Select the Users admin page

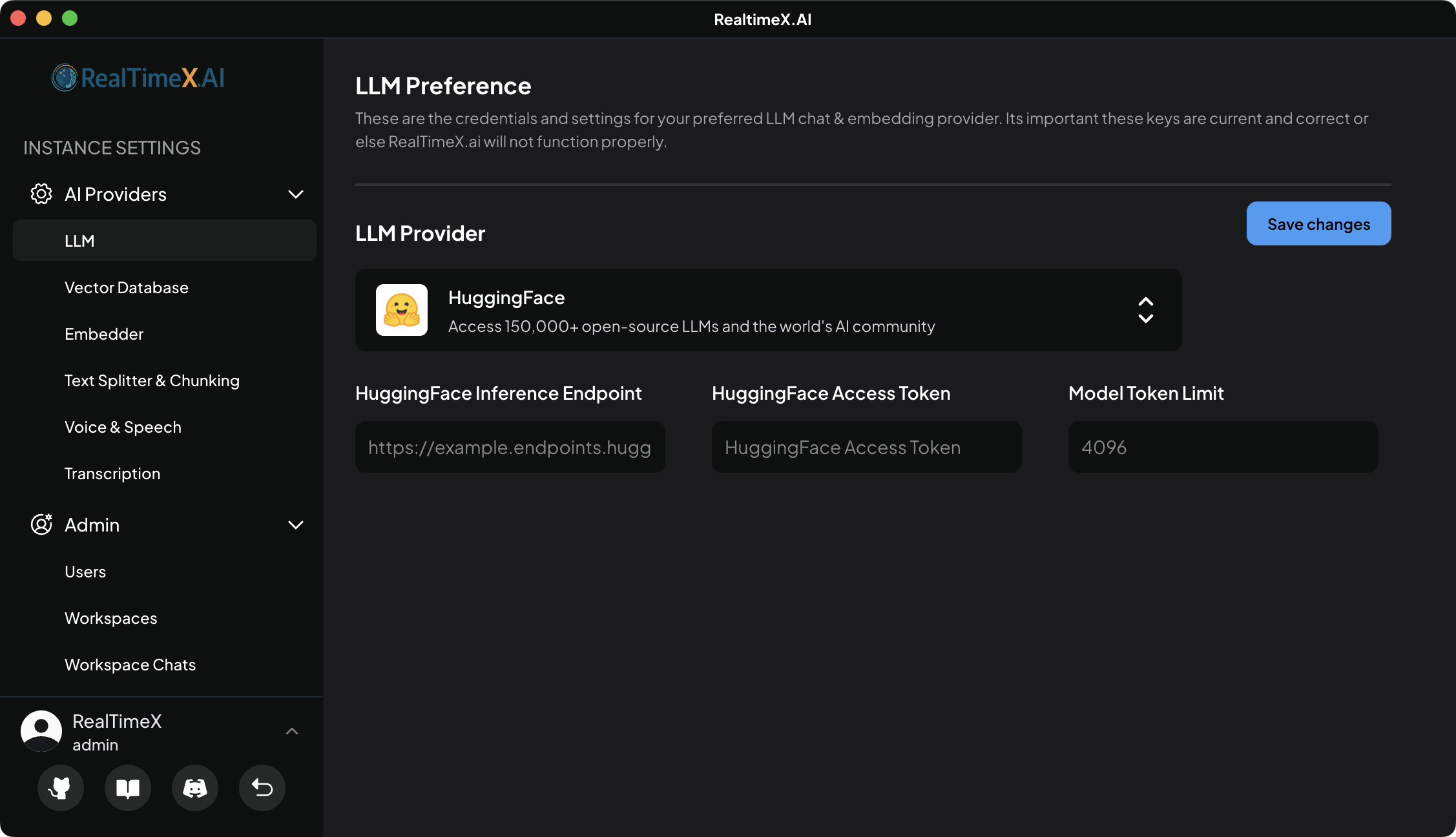(85, 571)
